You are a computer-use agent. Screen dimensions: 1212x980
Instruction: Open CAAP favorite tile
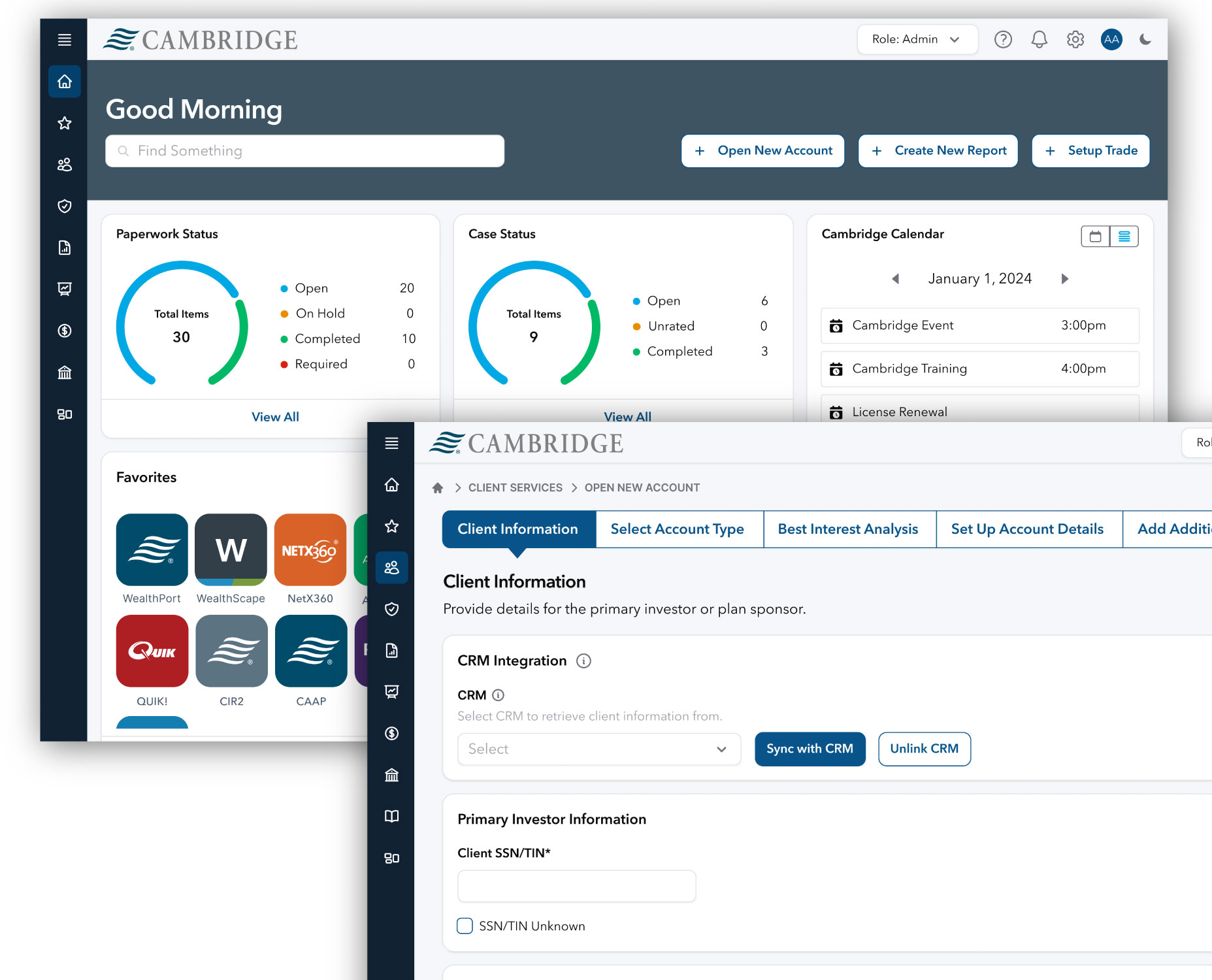311,651
